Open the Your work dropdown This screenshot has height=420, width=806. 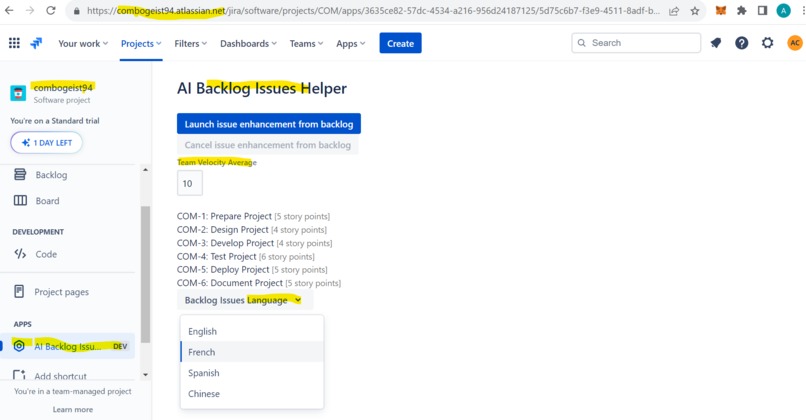coord(83,44)
